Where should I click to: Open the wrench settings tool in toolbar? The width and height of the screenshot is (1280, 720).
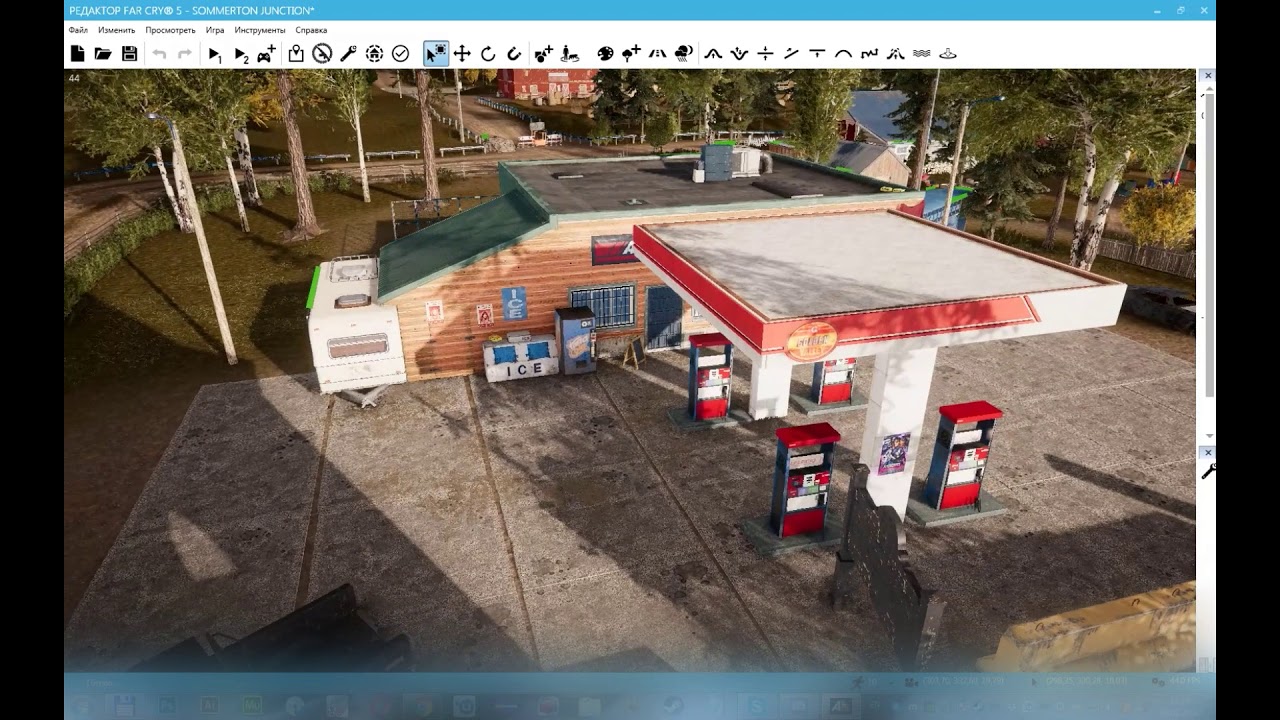tap(348, 54)
